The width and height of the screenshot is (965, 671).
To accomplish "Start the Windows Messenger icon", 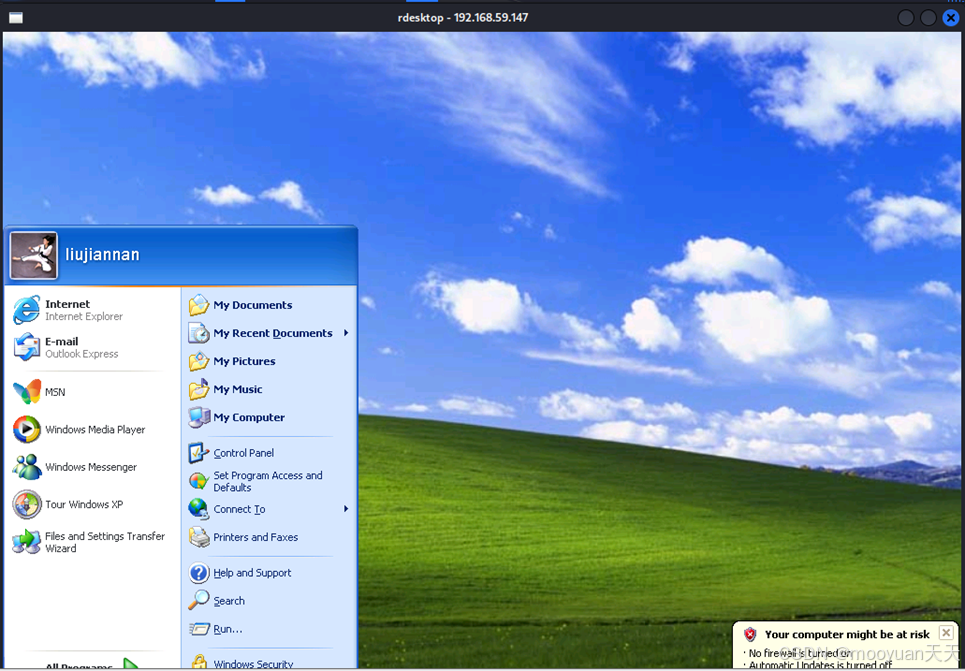I will point(26,467).
